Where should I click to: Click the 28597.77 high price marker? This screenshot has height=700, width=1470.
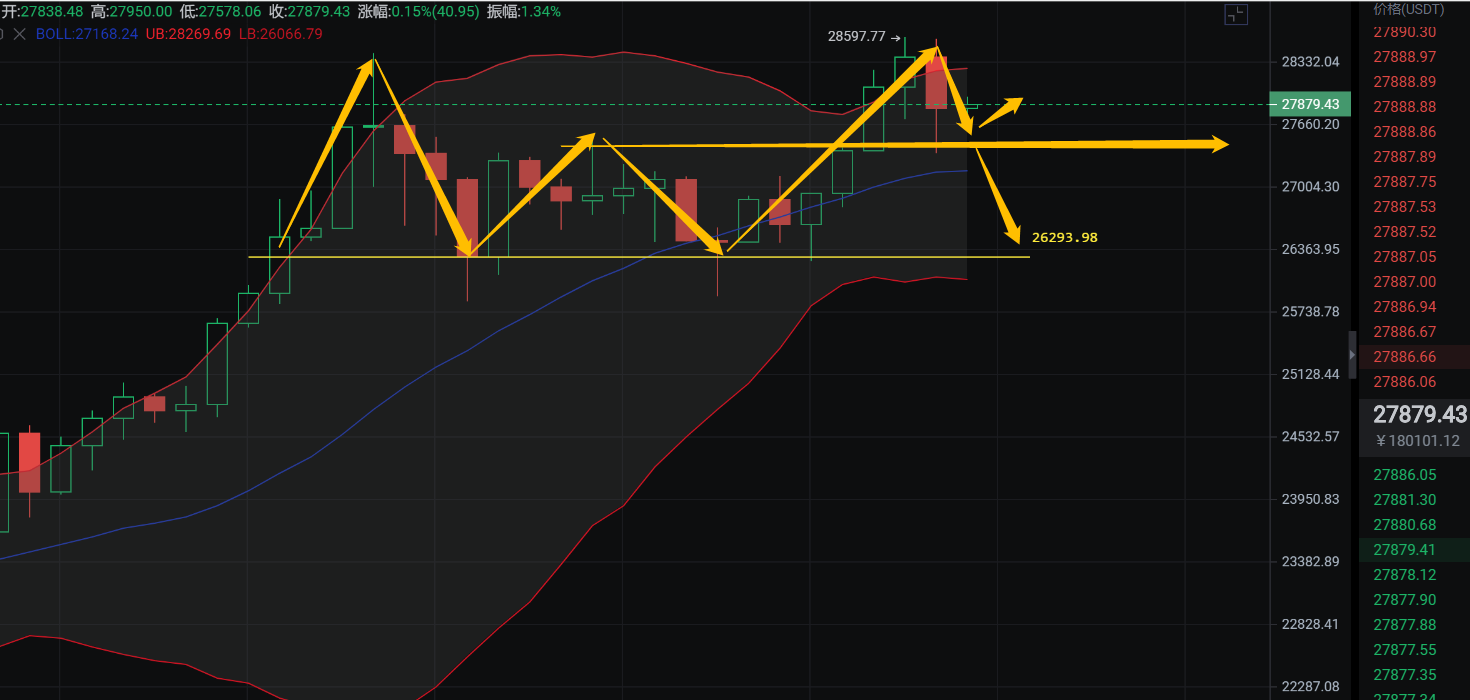(x=856, y=36)
